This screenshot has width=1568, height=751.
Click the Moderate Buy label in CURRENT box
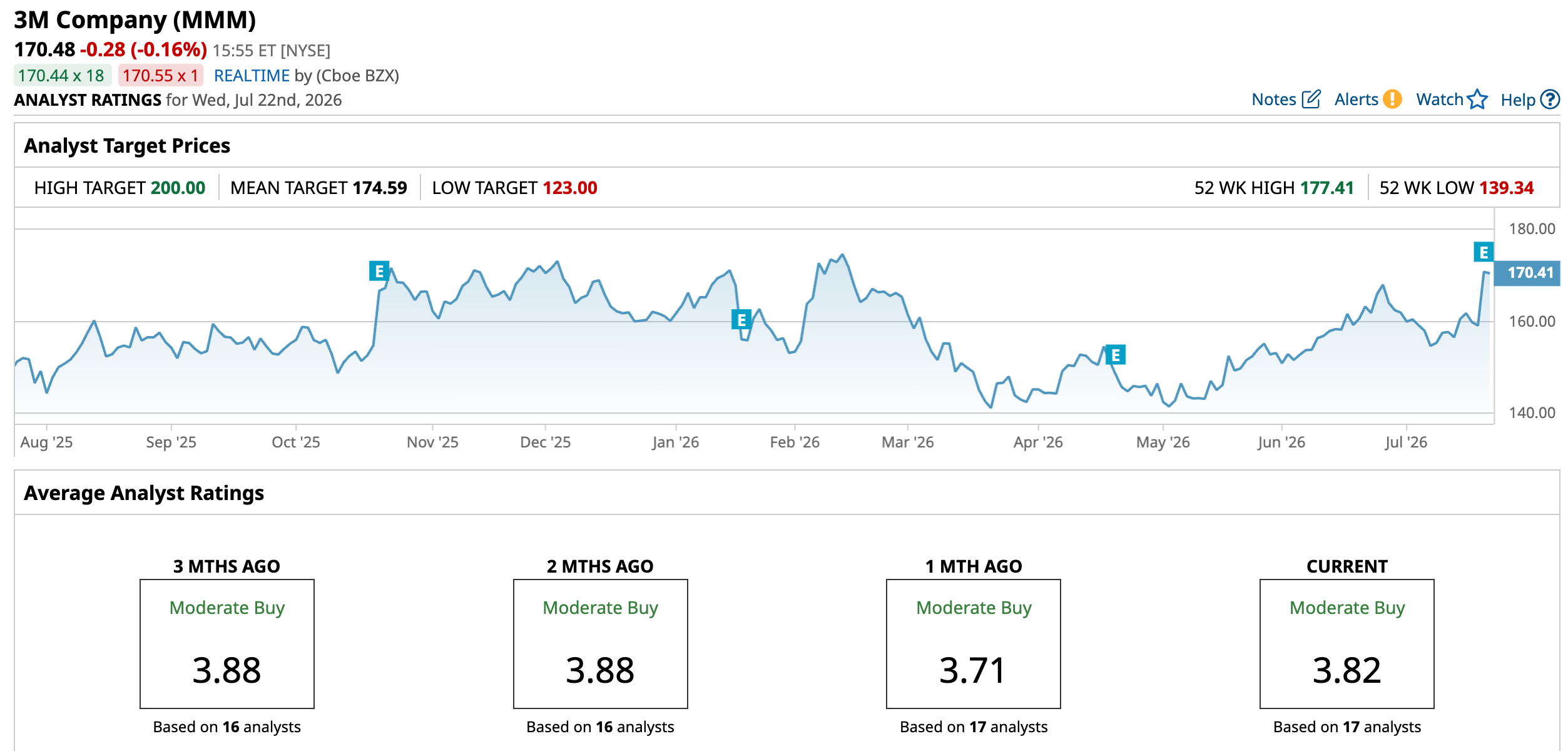tap(1347, 608)
